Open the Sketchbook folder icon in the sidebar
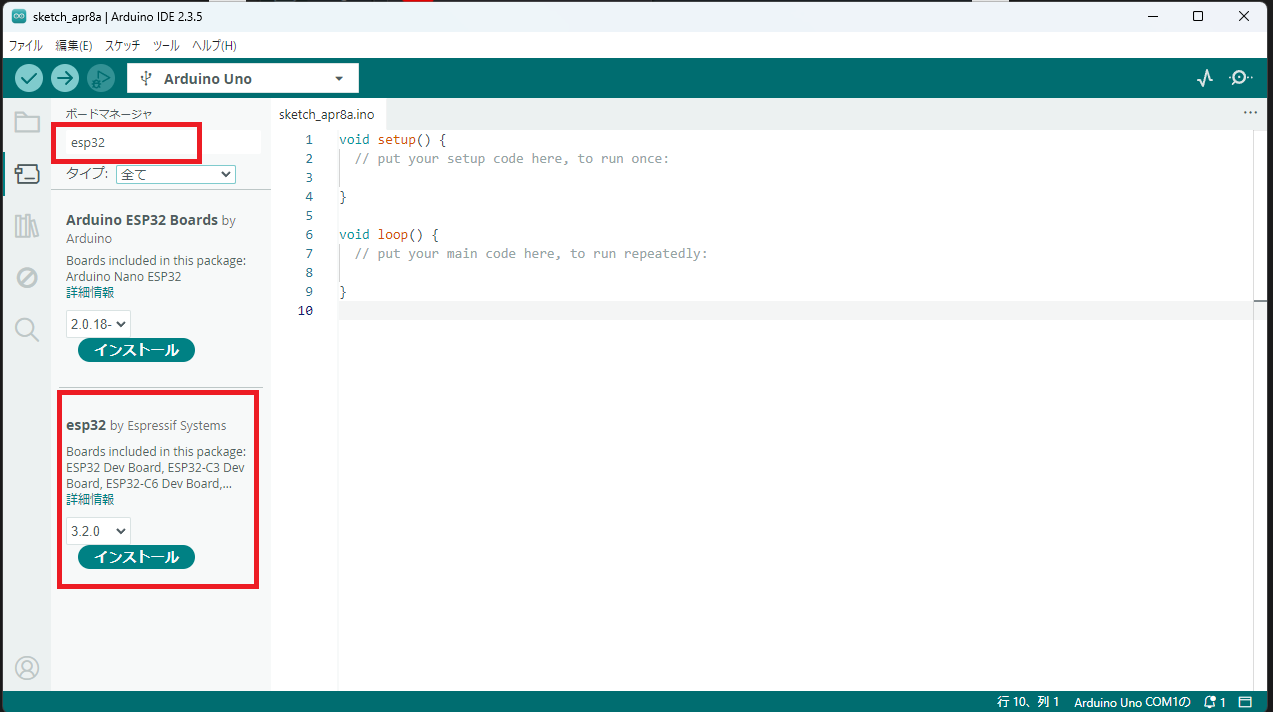1273x712 pixels. tap(26, 121)
